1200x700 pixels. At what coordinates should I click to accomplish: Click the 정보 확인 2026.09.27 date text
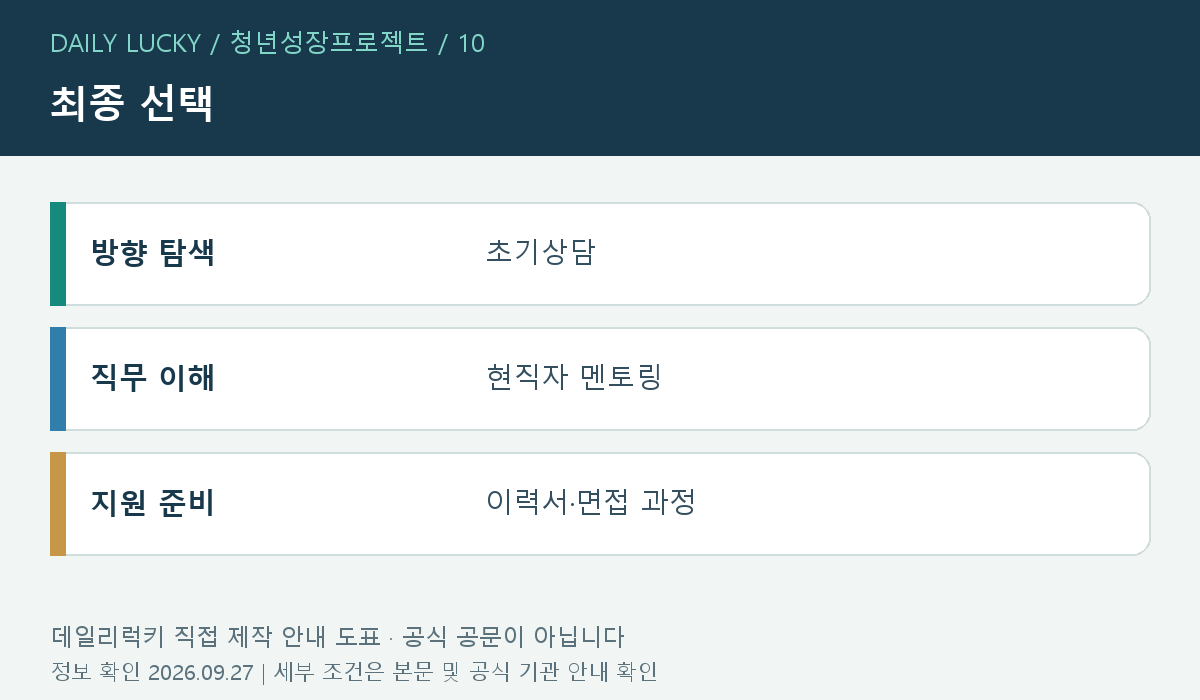(x=152, y=671)
